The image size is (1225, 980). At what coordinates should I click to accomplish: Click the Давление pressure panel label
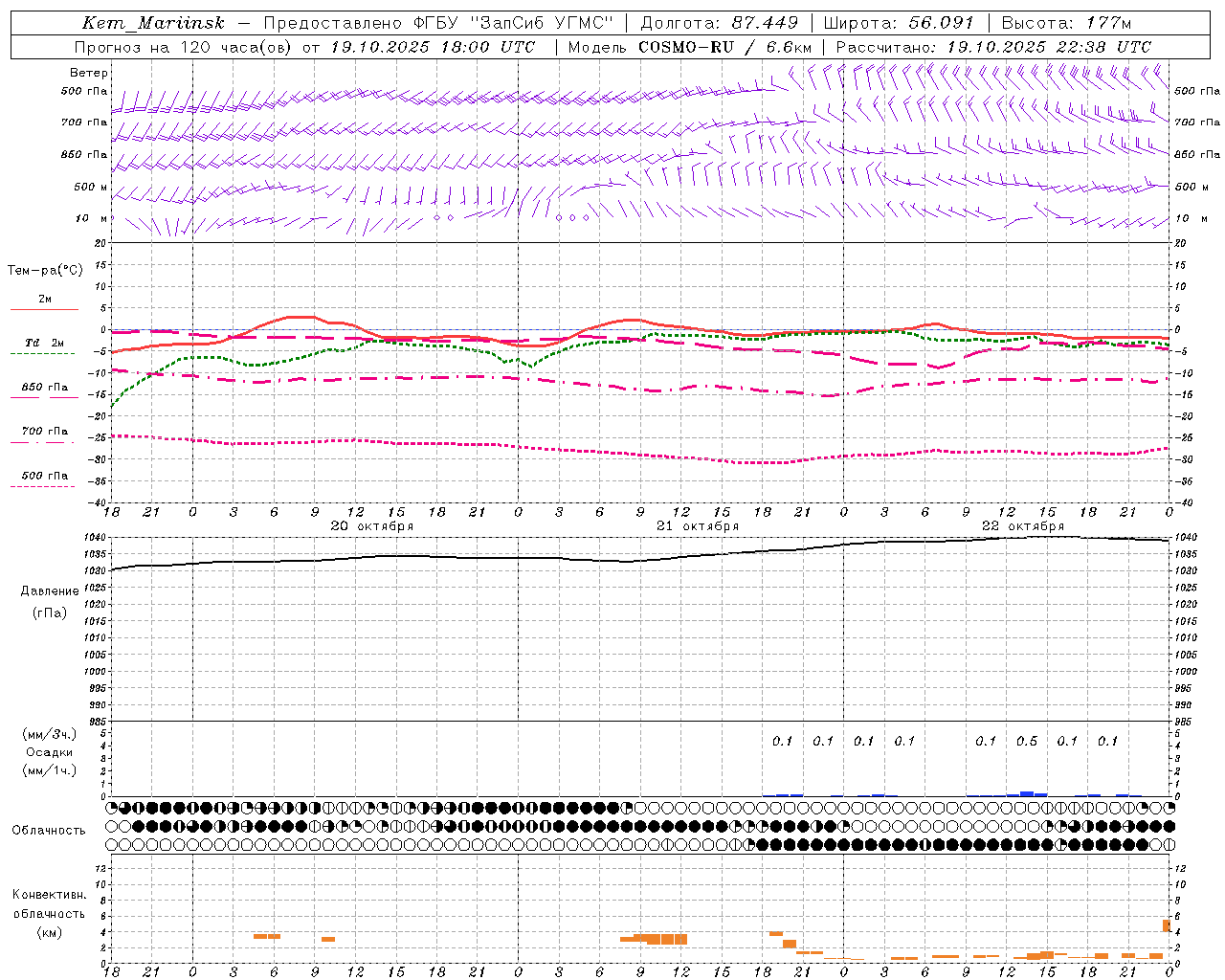tap(50, 590)
